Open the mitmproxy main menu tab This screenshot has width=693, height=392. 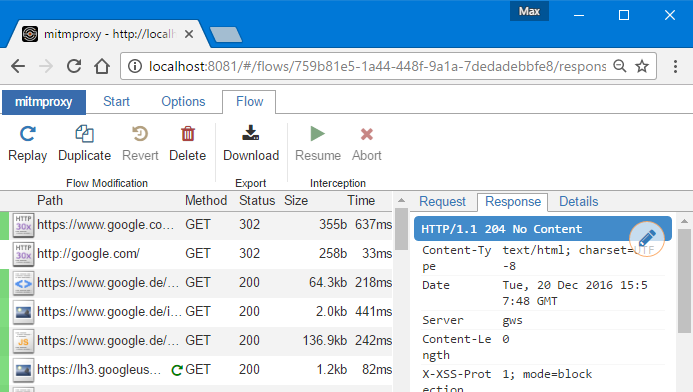point(44,102)
